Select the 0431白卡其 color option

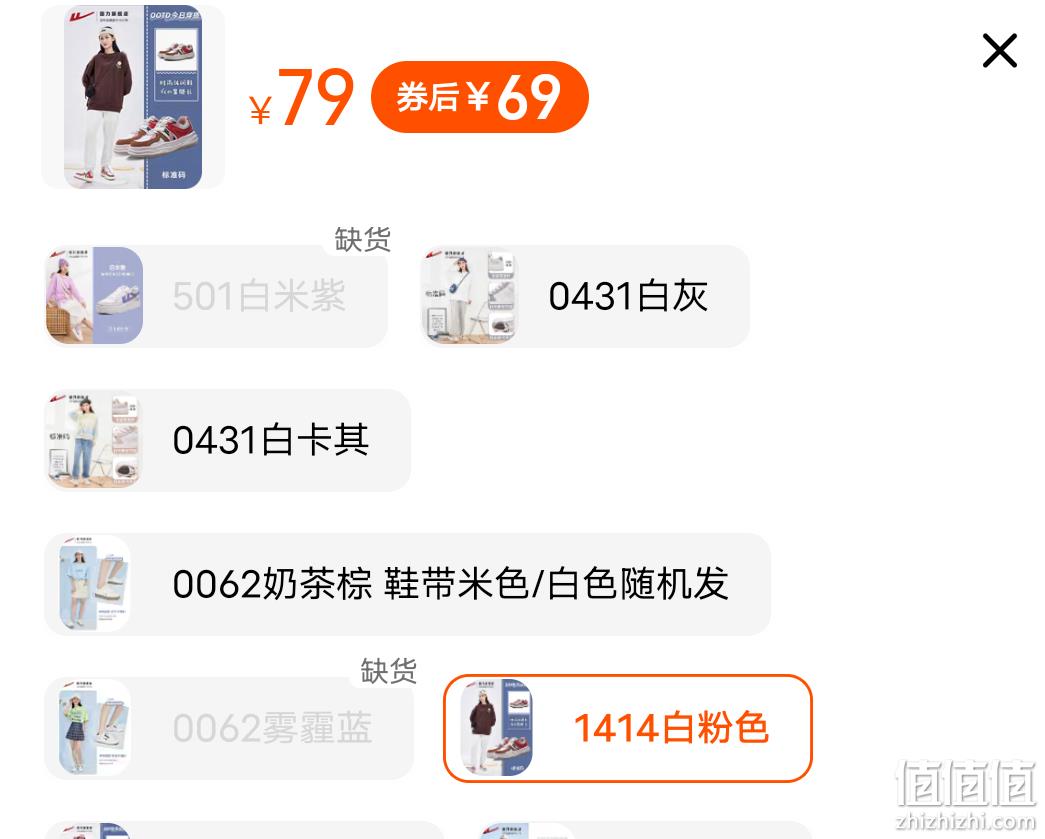[227, 440]
